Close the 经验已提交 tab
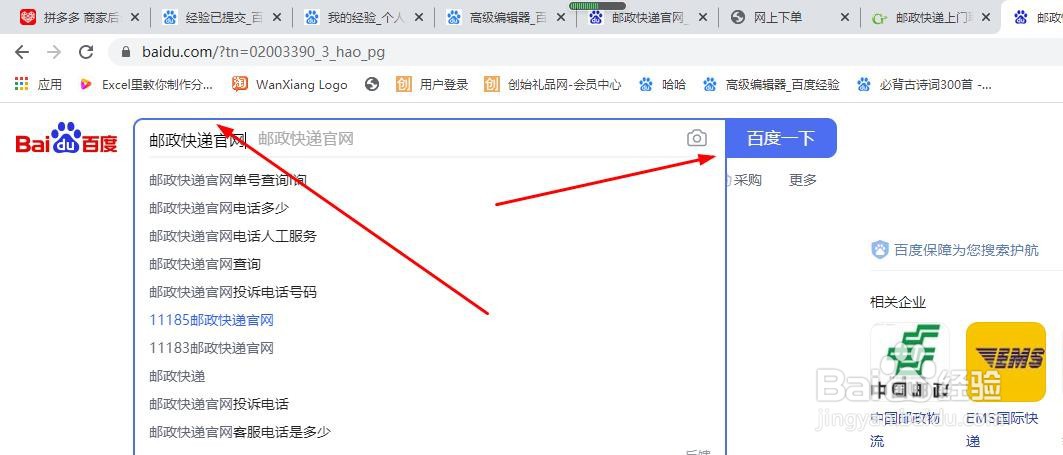1063x455 pixels. pyautogui.click(x=277, y=18)
